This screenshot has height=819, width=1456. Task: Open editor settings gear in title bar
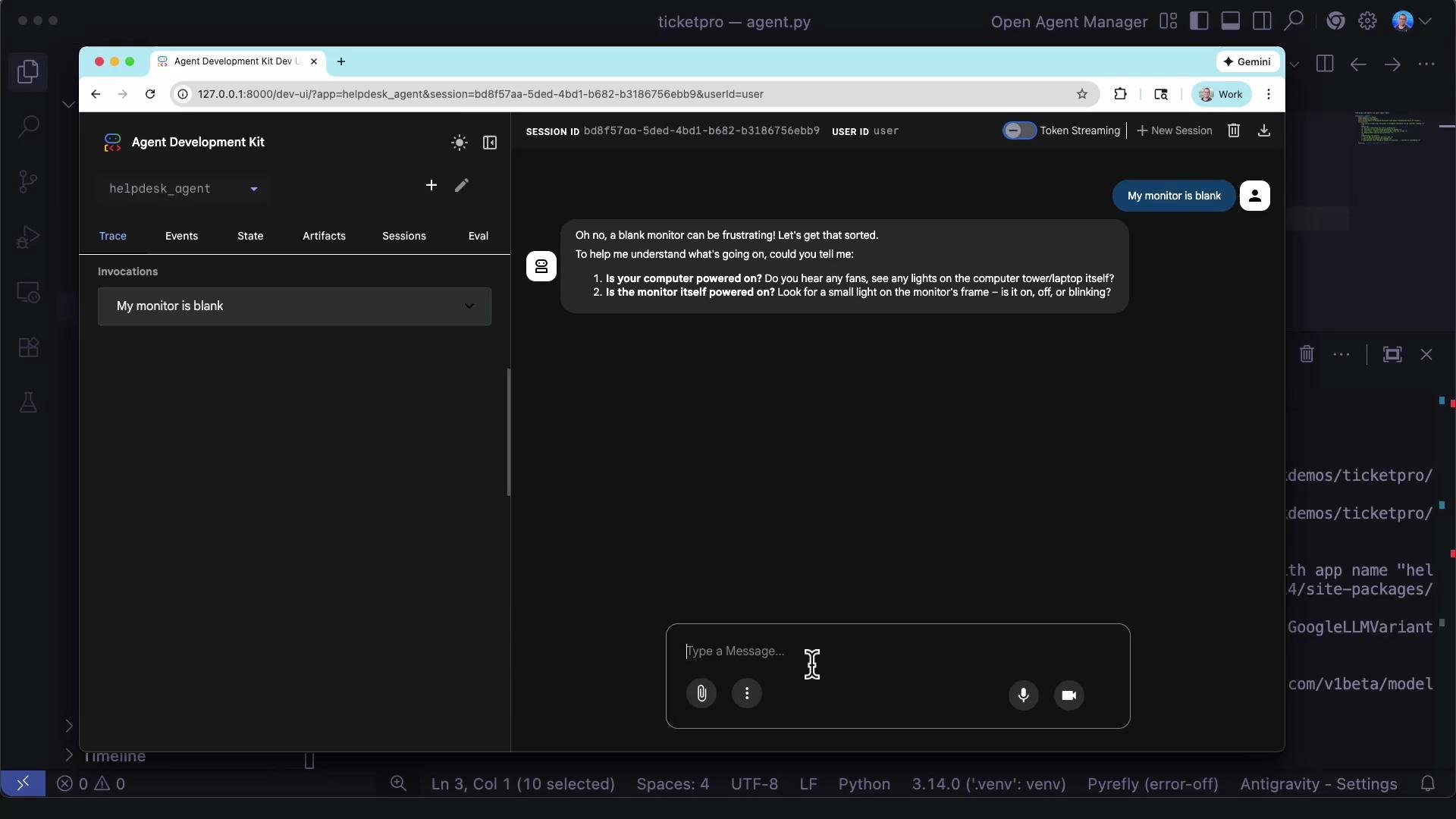pos(1367,21)
